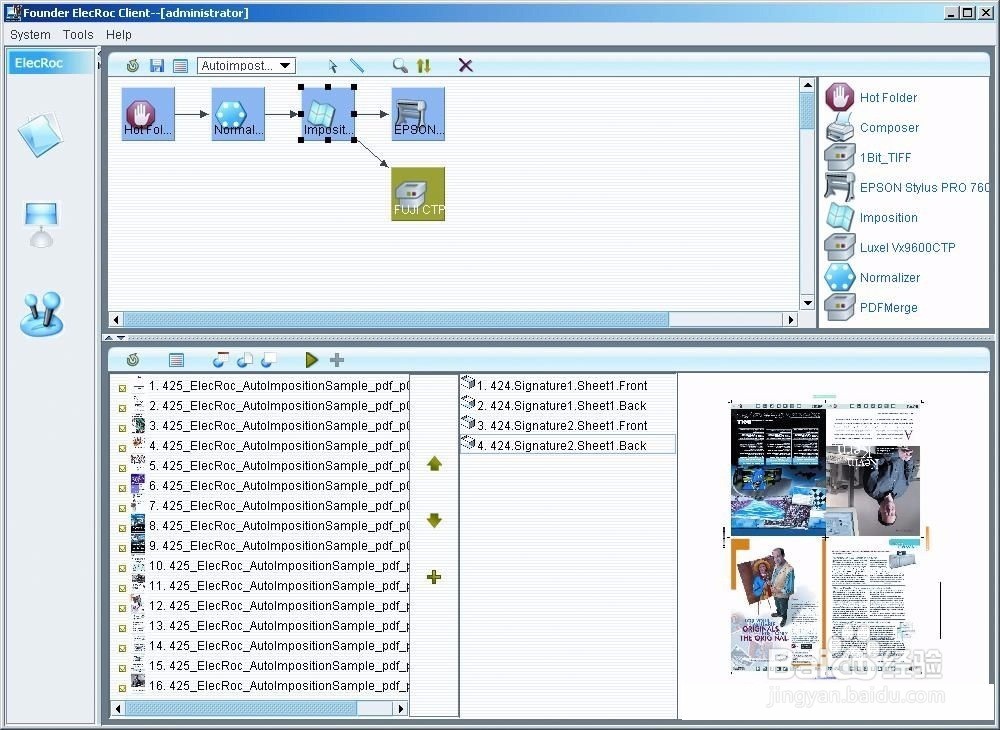This screenshot has height=730, width=1000.
Task: Click canvas horizontal scrollbar right arrow
Action: 791,319
